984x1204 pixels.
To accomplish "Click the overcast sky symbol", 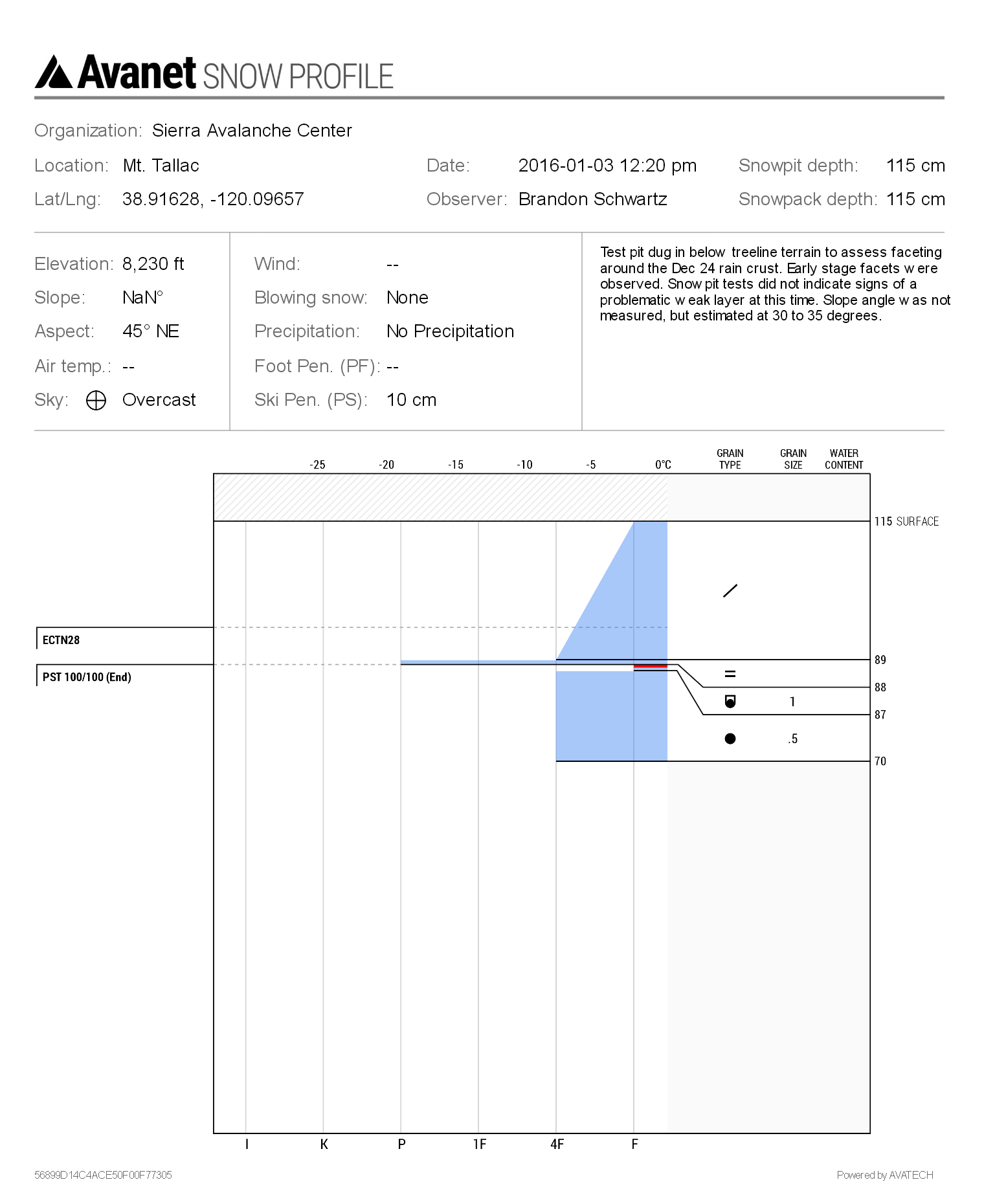I will coord(96,401).
